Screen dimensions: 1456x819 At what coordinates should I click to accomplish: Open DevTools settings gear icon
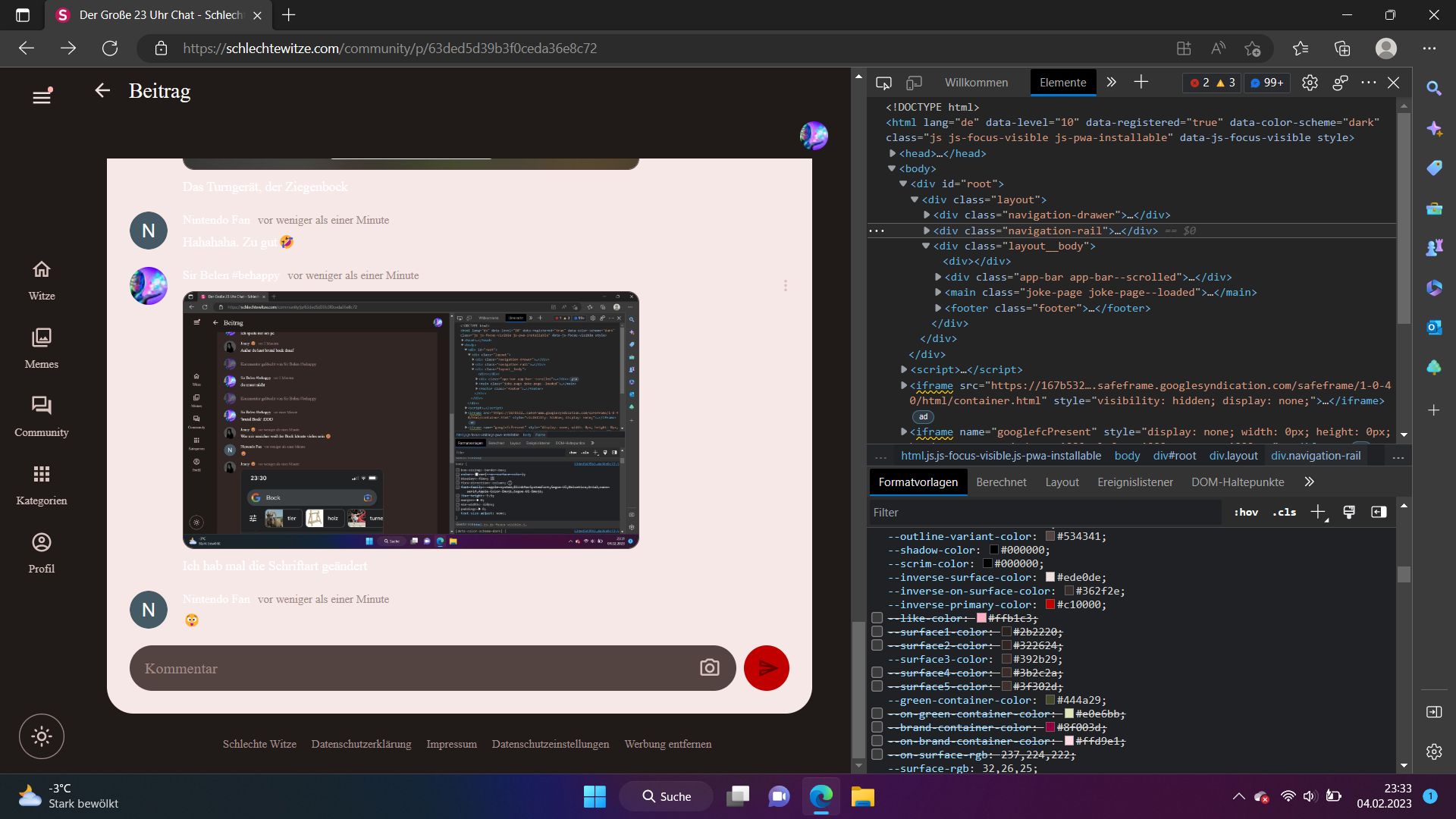pyautogui.click(x=1310, y=83)
